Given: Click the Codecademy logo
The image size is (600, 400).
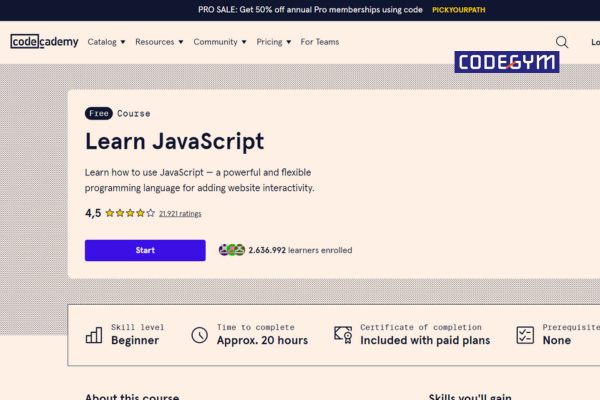Looking at the screenshot, I should pos(44,41).
